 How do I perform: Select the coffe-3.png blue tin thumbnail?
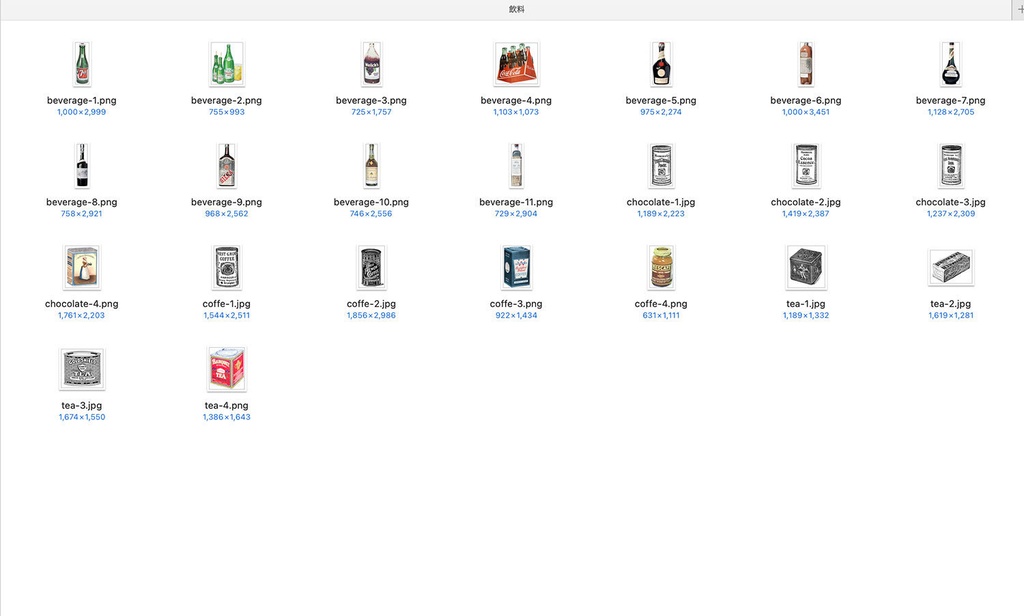(x=517, y=267)
